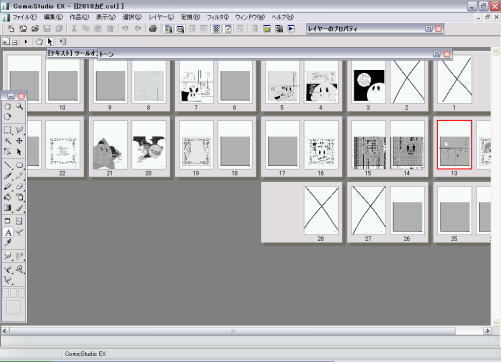
Task: Select the Lasso selection tool
Action: [x=20, y=130]
